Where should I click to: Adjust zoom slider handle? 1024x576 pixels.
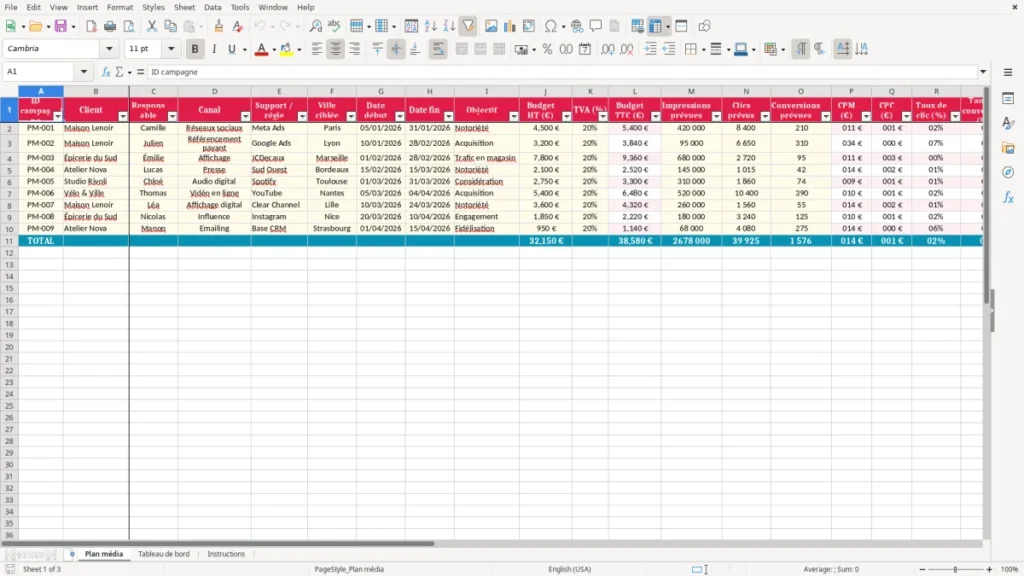(955, 569)
